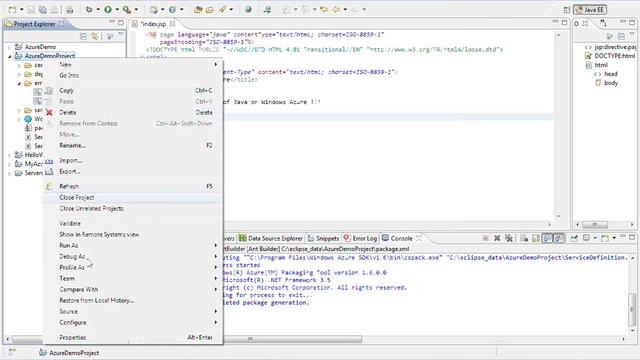
Task: Expand the AzureDemo project tree node
Action: click(x=10, y=47)
